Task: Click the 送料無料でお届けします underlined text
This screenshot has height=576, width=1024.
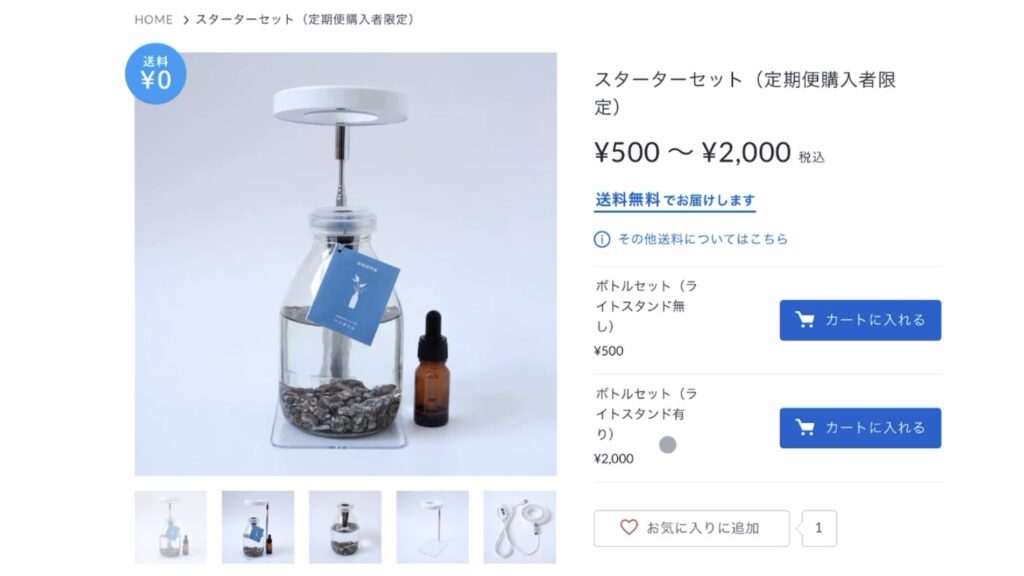Action: (675, 200)
